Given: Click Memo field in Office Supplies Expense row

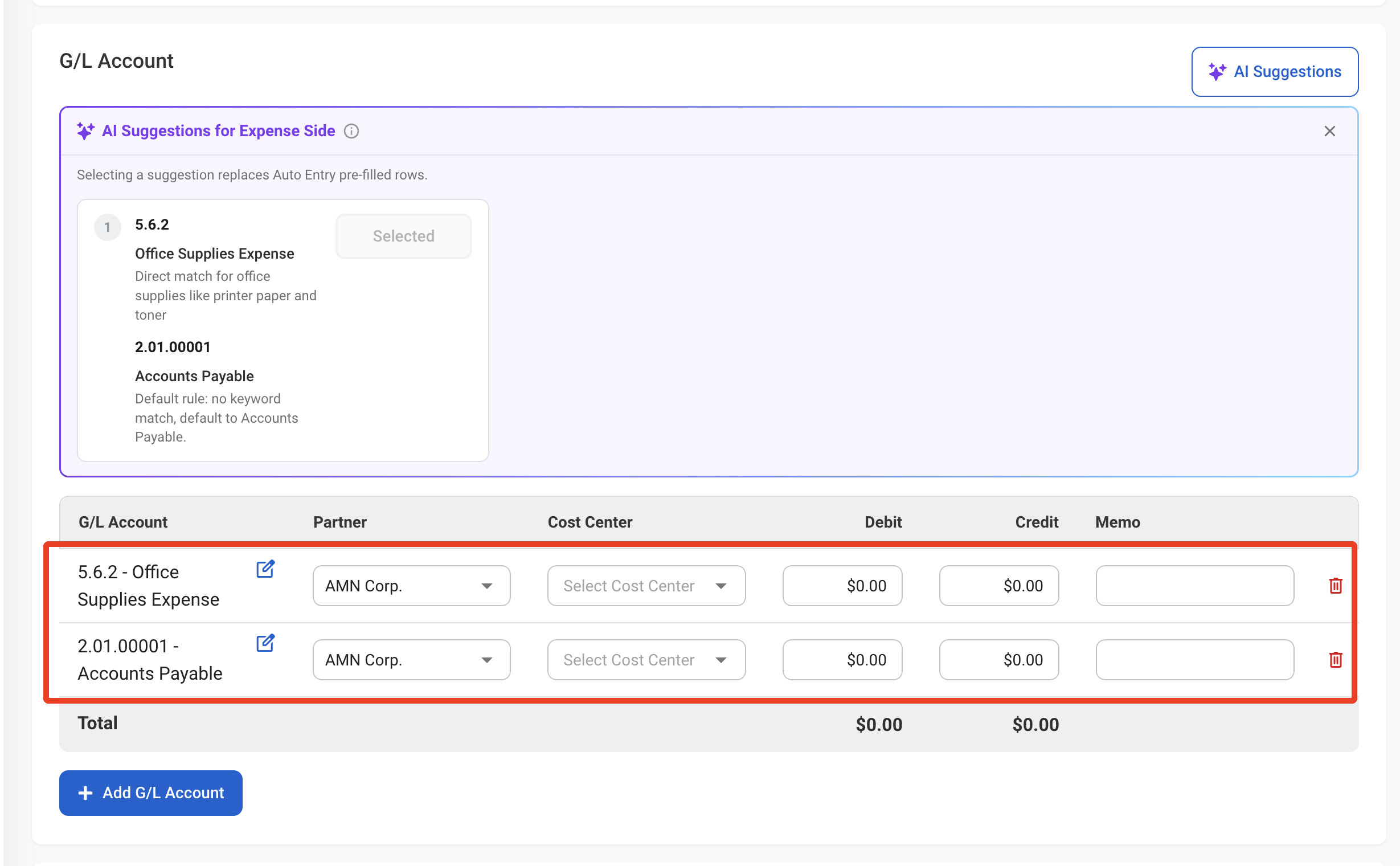Looking at the screenshot, I should pyautogui.click(x=1194, y=585).
